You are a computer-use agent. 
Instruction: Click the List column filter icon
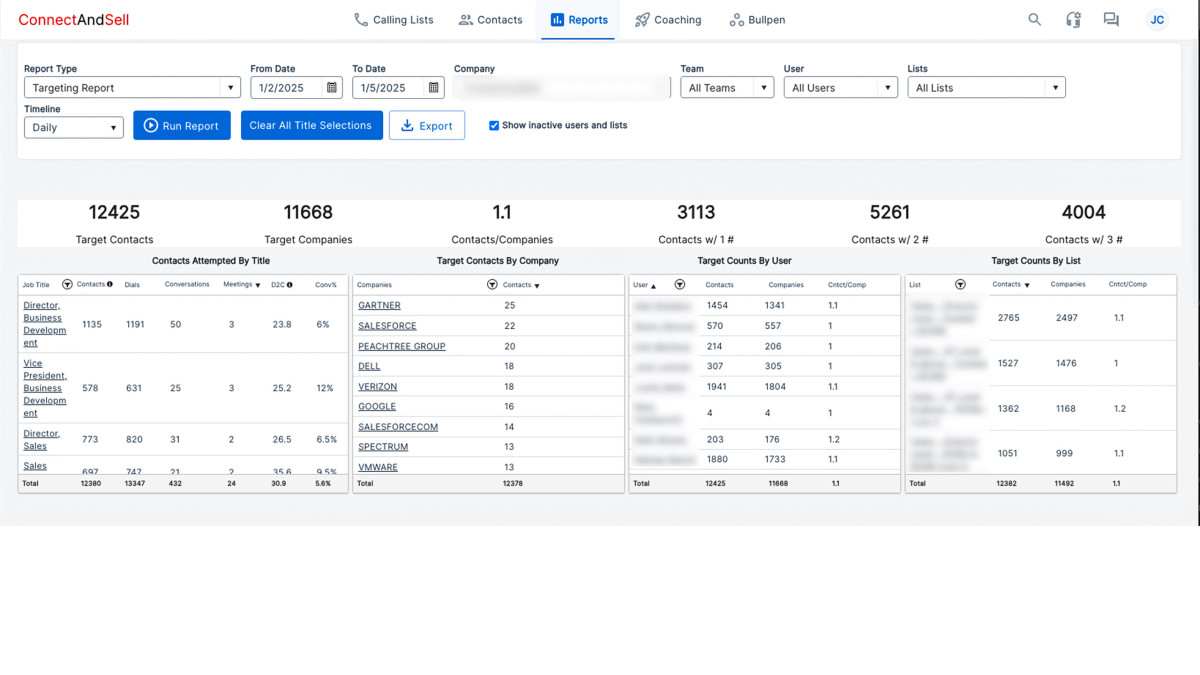pos(960,285)
